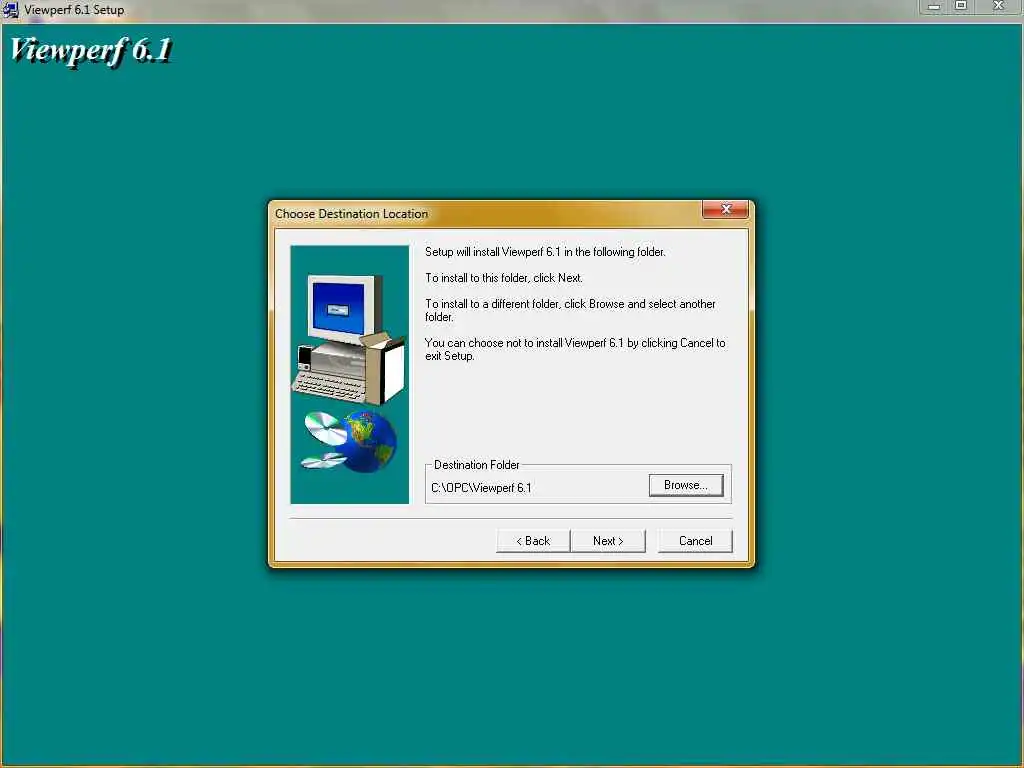This screenshot has width=1024, height=768.
Task: Click the large Viewperf 6.1 heading banner
Action: click(x=91, y=51)
